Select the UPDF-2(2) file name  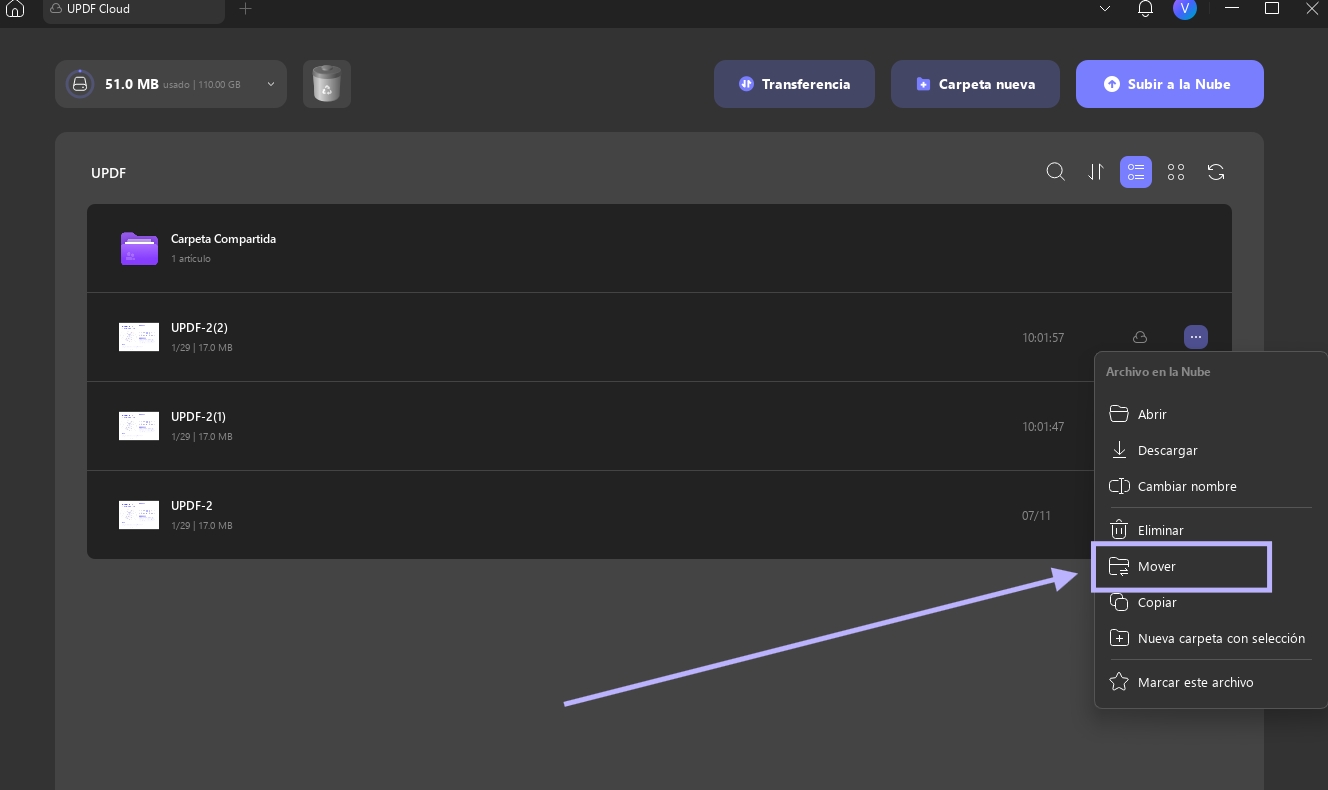199,328
